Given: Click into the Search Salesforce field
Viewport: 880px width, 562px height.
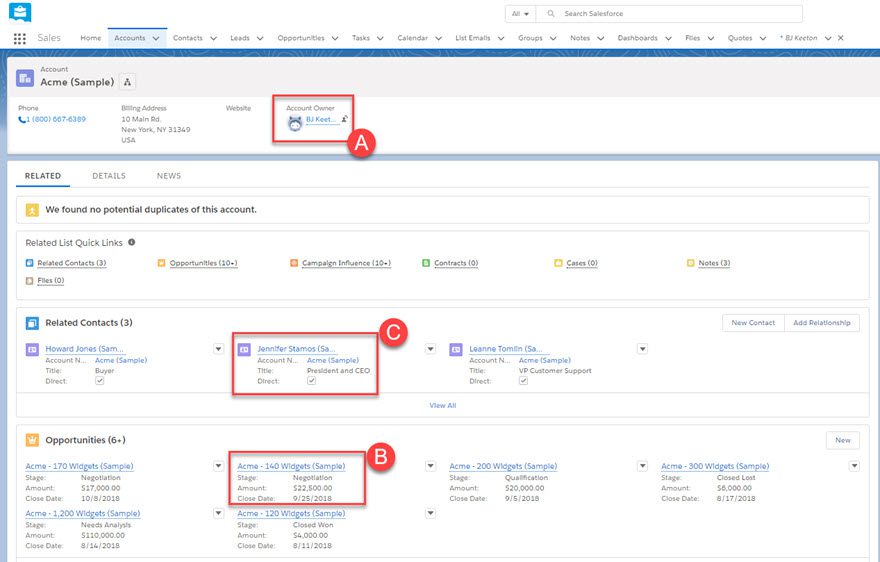Looking at the screenshot, I should click(680, 14).
